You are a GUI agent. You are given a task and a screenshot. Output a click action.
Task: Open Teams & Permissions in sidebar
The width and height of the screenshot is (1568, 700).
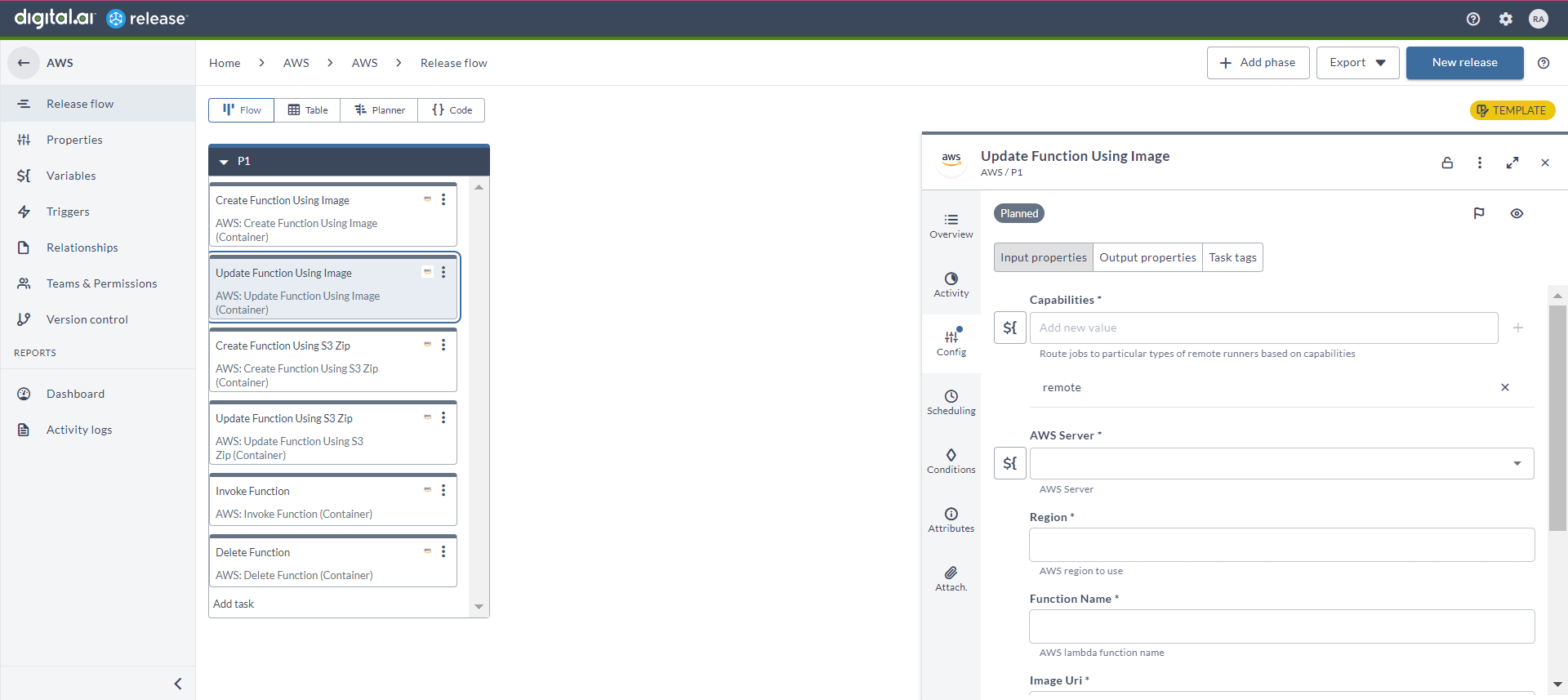pyautogui.click(x=98, y=283)
